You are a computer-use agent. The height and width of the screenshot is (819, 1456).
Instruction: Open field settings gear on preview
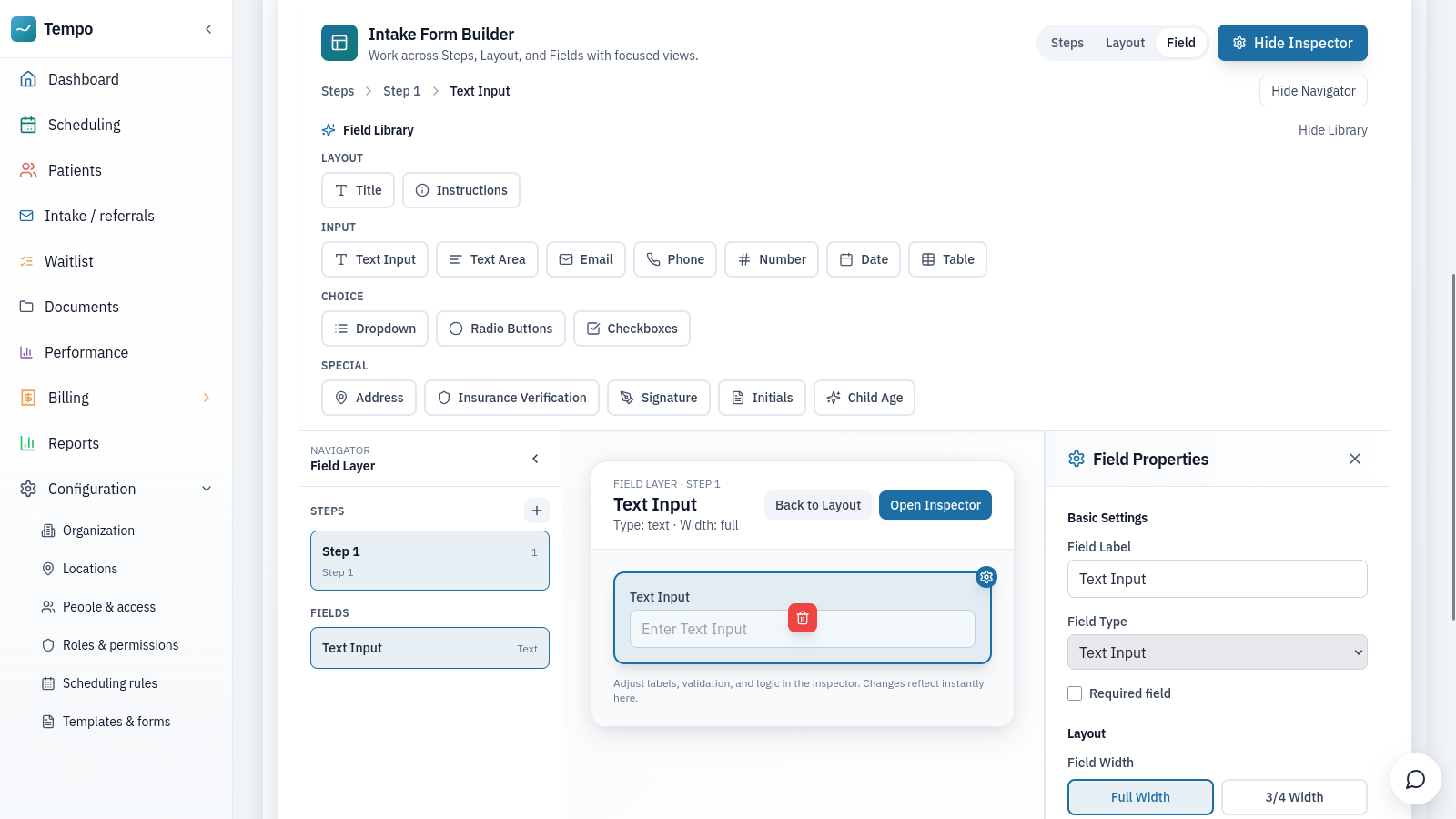point(986,577)
